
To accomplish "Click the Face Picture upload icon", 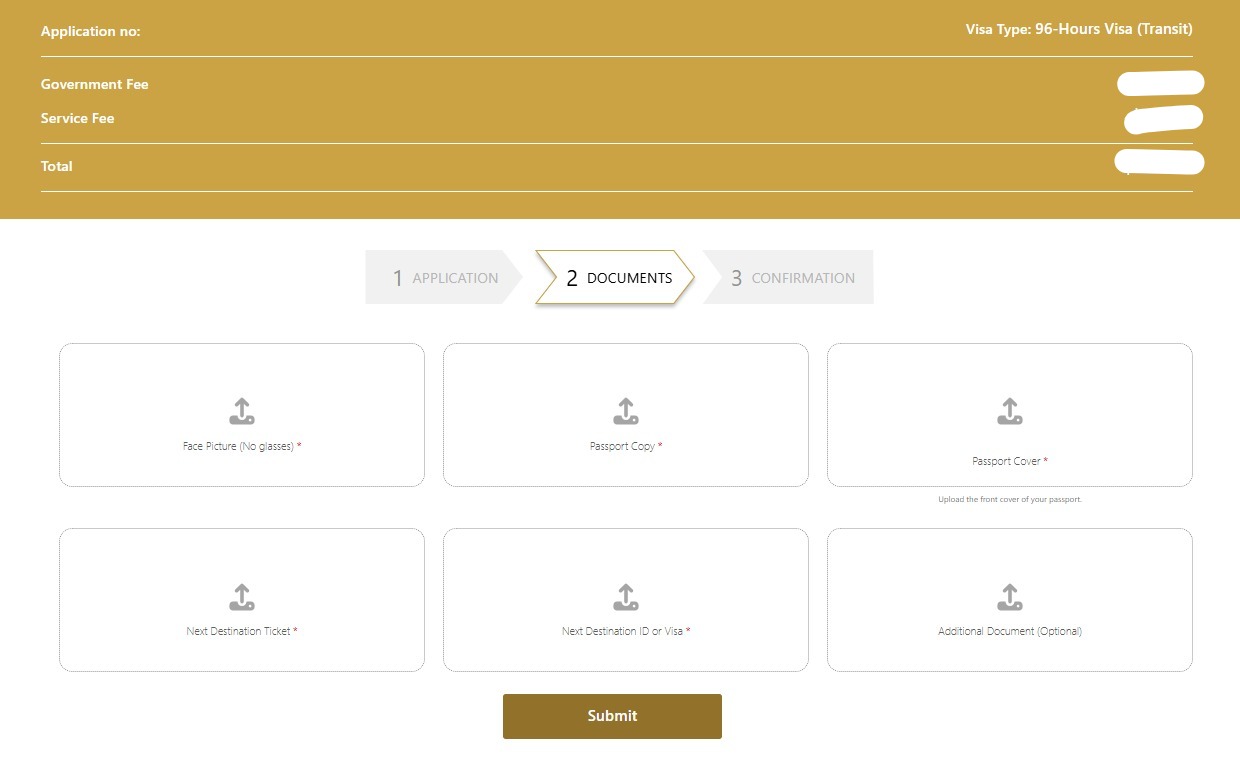I will pos(242,411).
